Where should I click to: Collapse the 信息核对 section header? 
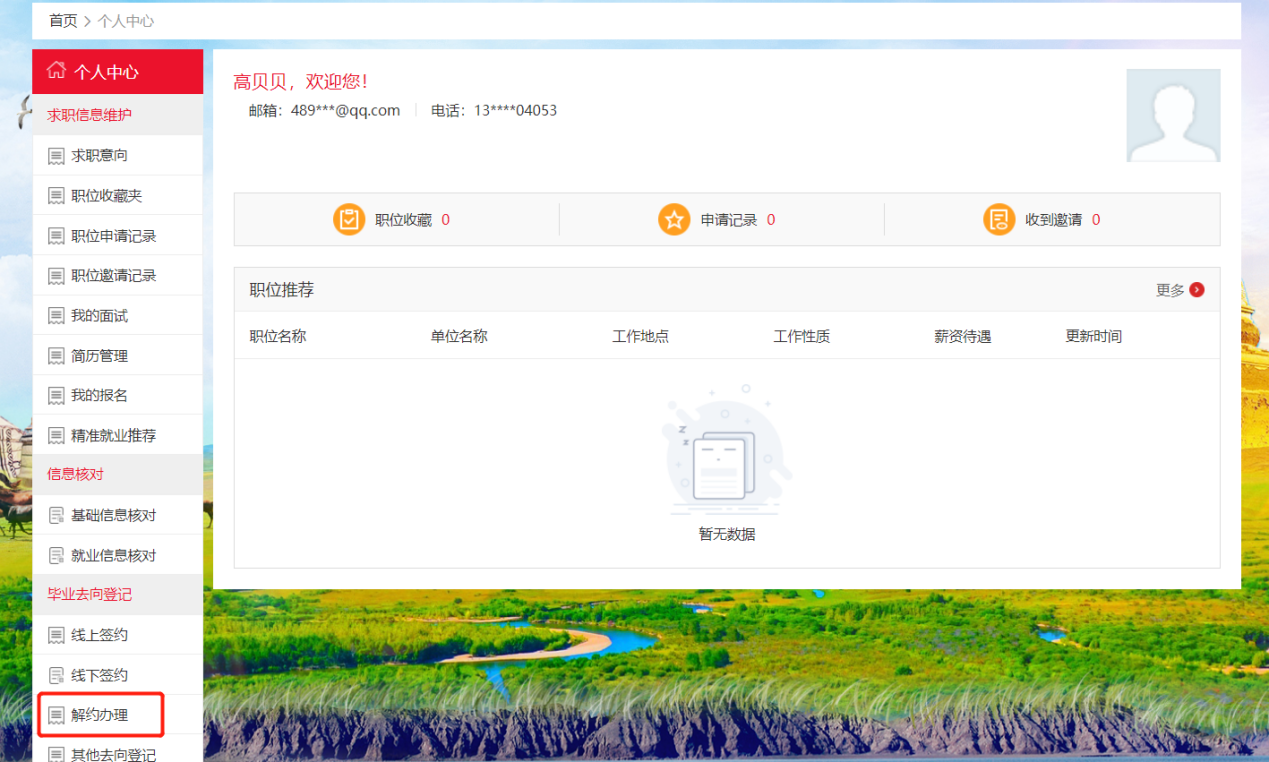75,474
